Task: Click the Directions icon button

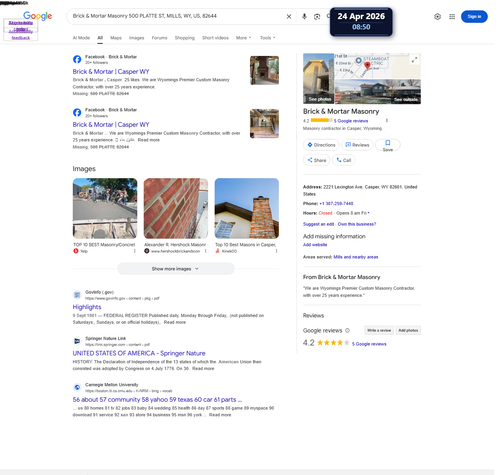Action: [321, 145]
